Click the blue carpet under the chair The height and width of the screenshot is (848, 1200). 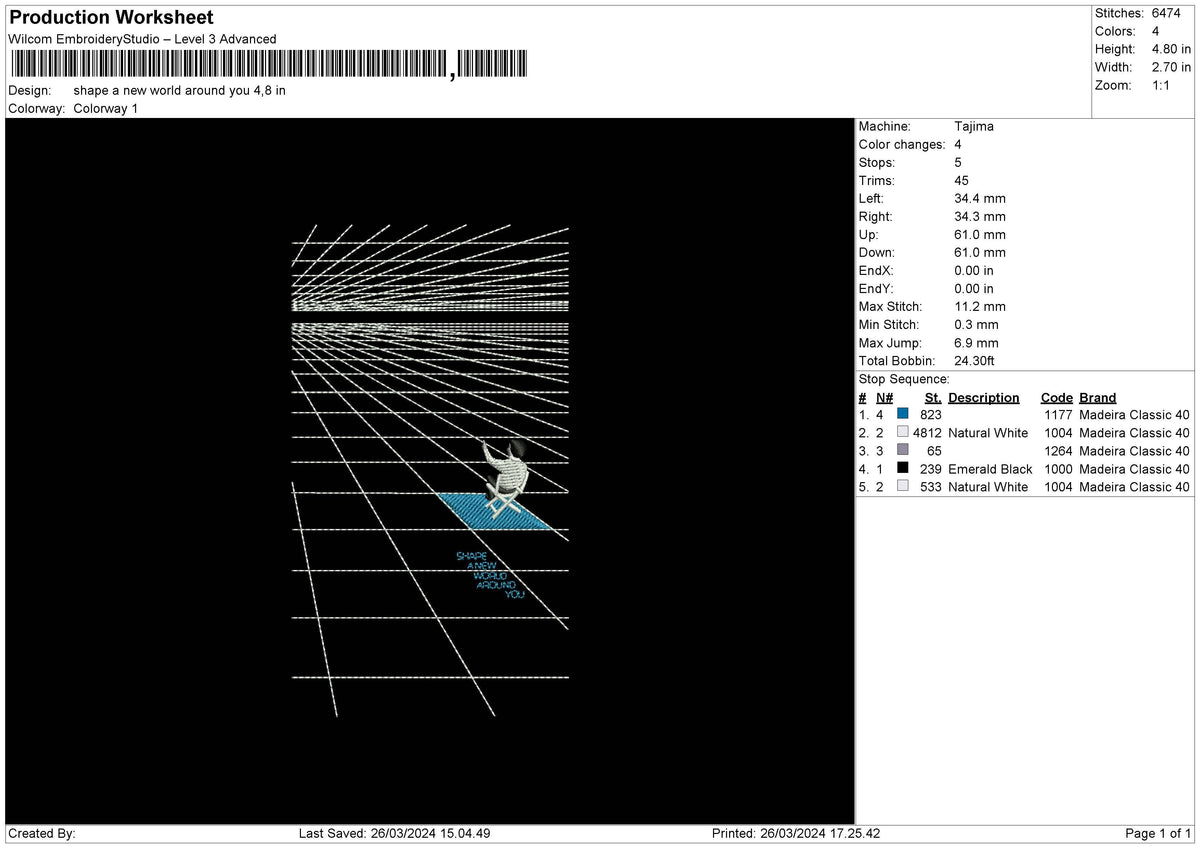(496, 510)
